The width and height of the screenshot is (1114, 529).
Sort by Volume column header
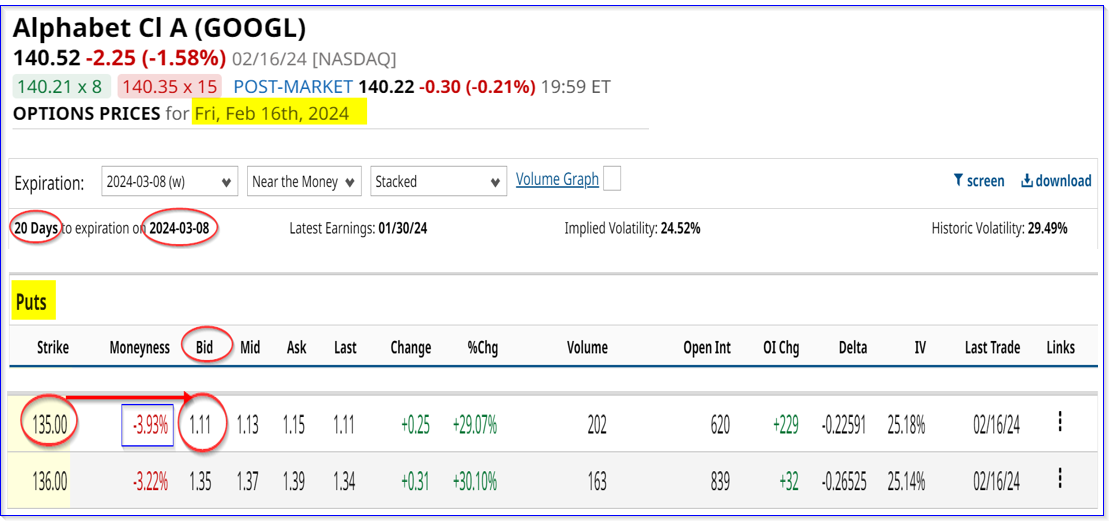pyautogui.click(x=587, y=348)
